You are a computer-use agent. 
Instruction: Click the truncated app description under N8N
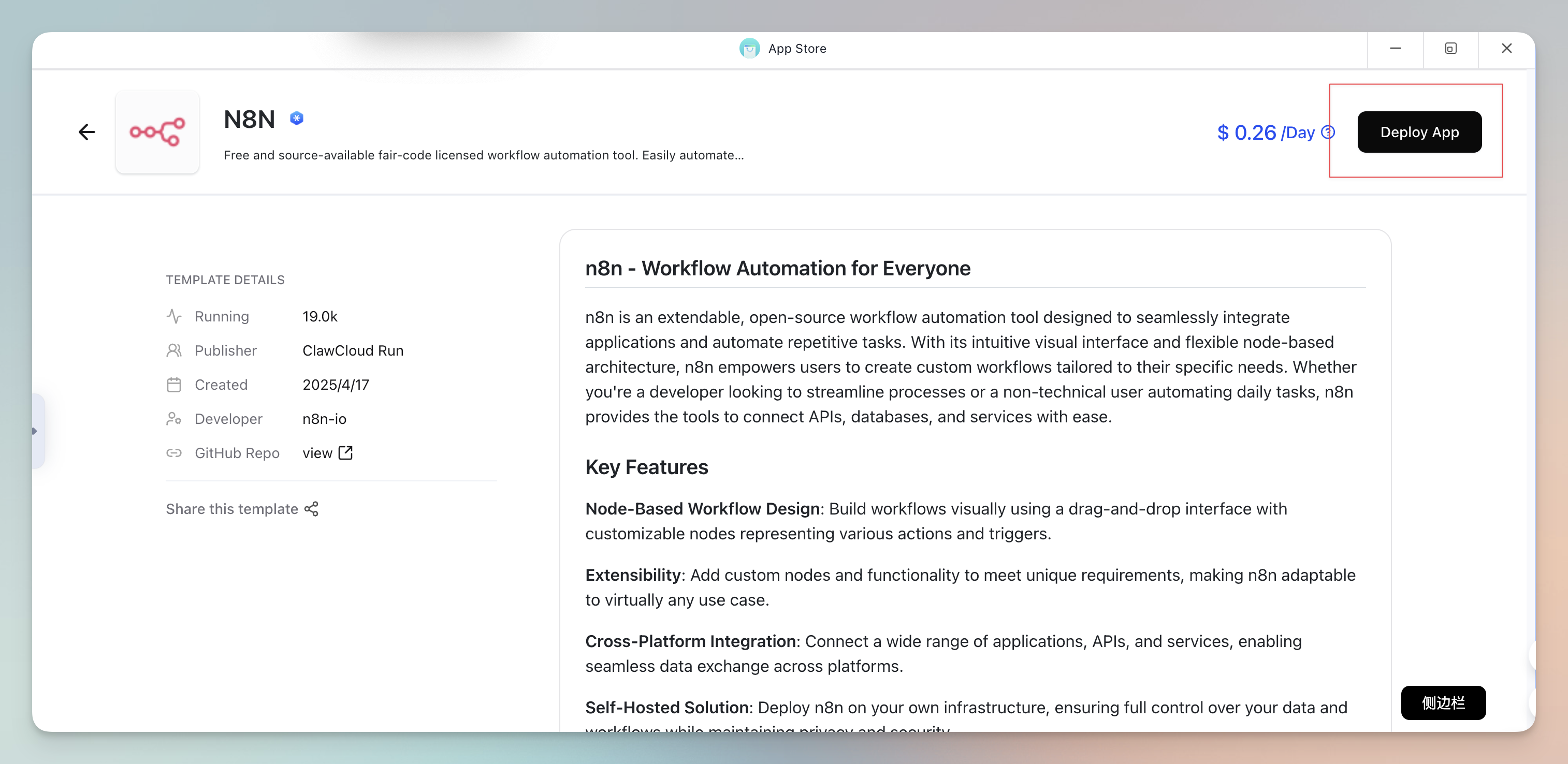point(483,155)
